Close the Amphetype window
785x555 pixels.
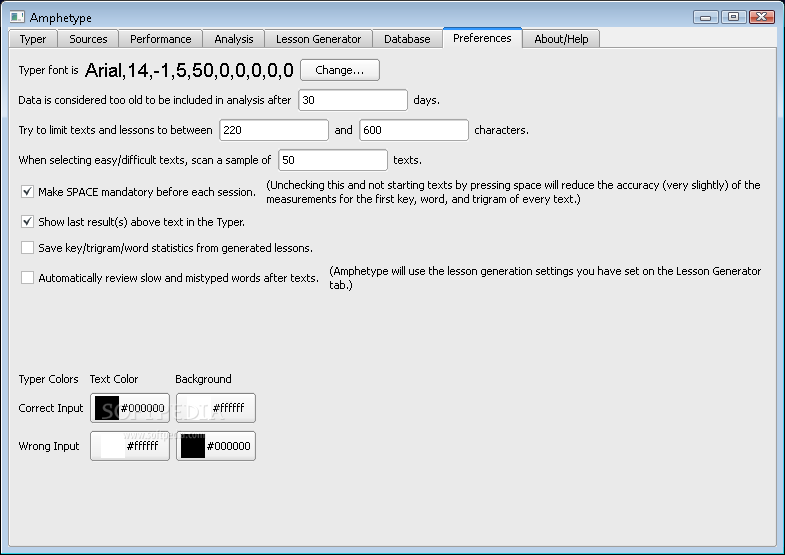[761, 17]
